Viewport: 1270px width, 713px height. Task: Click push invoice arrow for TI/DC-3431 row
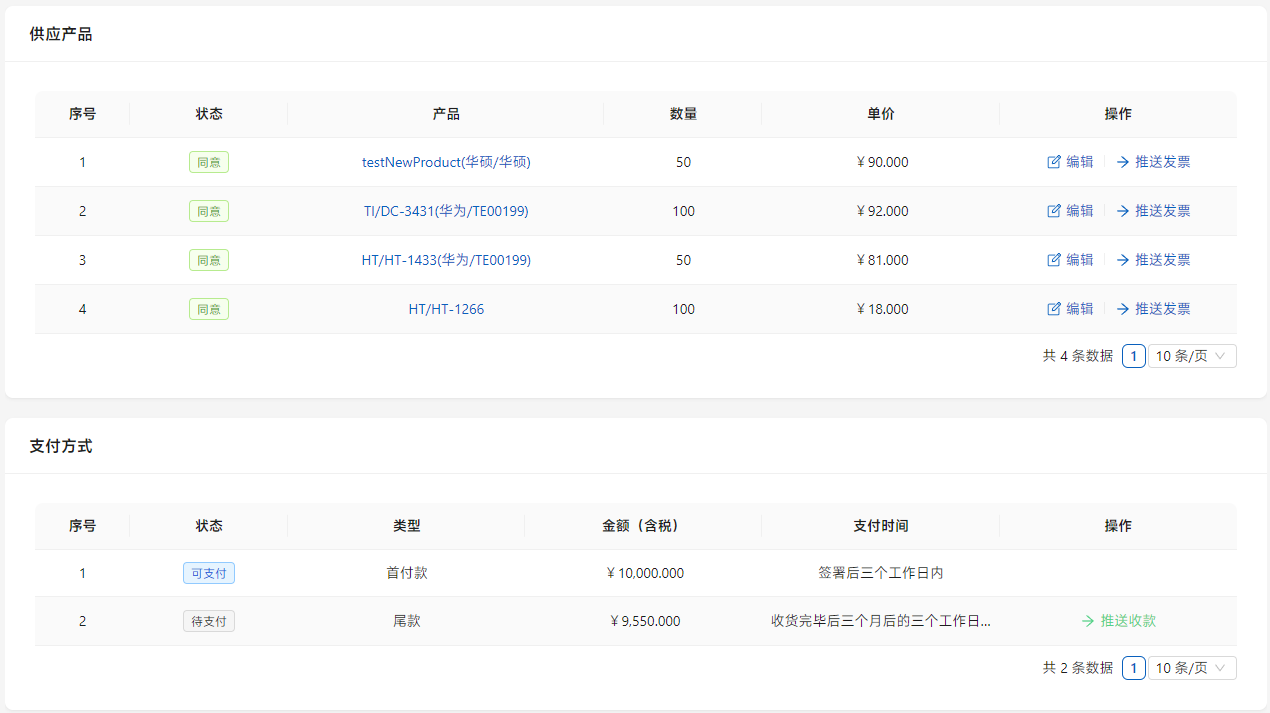pyautogui.click(x=1123, y=211)
